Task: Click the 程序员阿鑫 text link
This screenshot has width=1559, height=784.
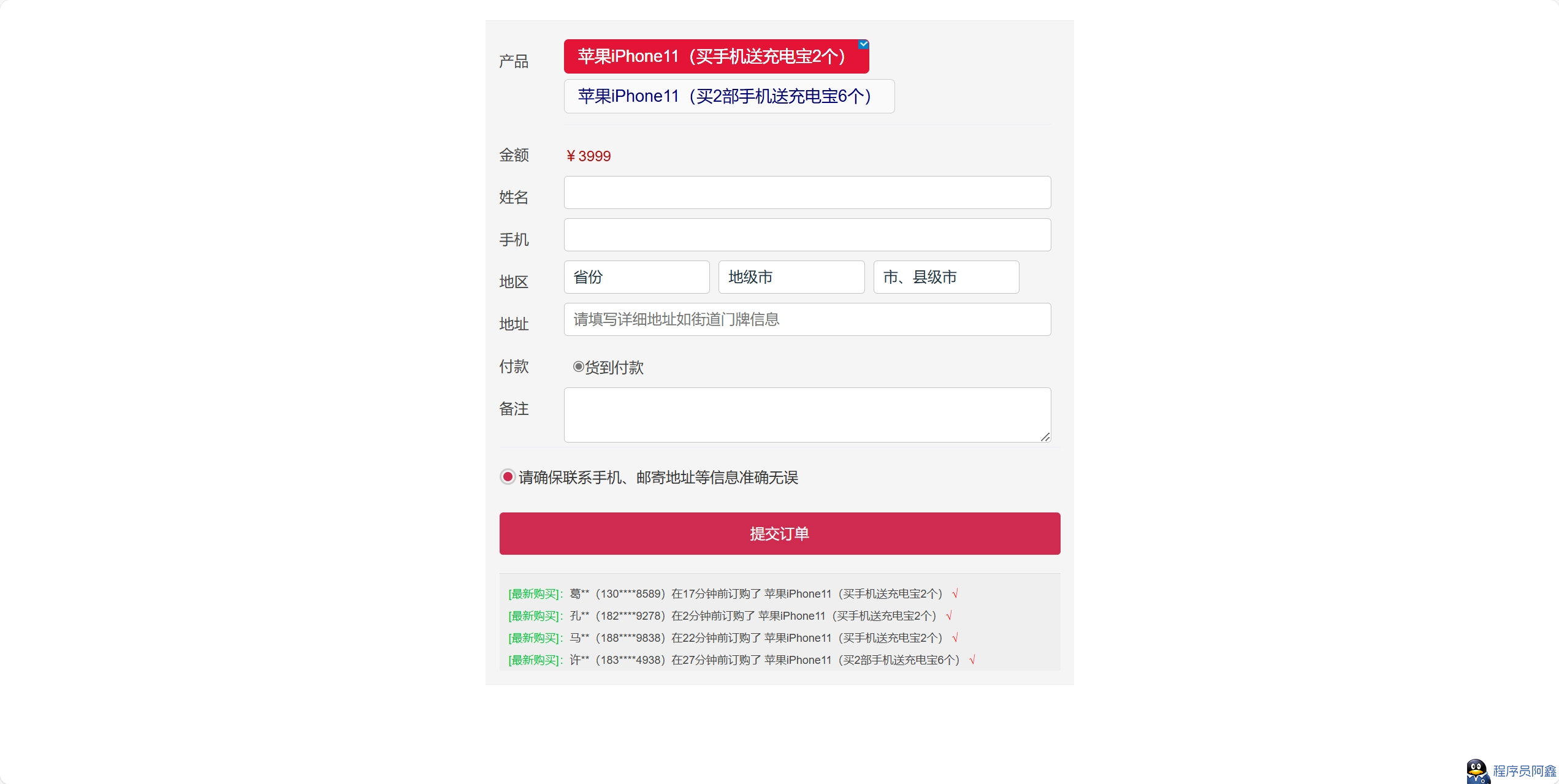Action: coord(1525,771)
